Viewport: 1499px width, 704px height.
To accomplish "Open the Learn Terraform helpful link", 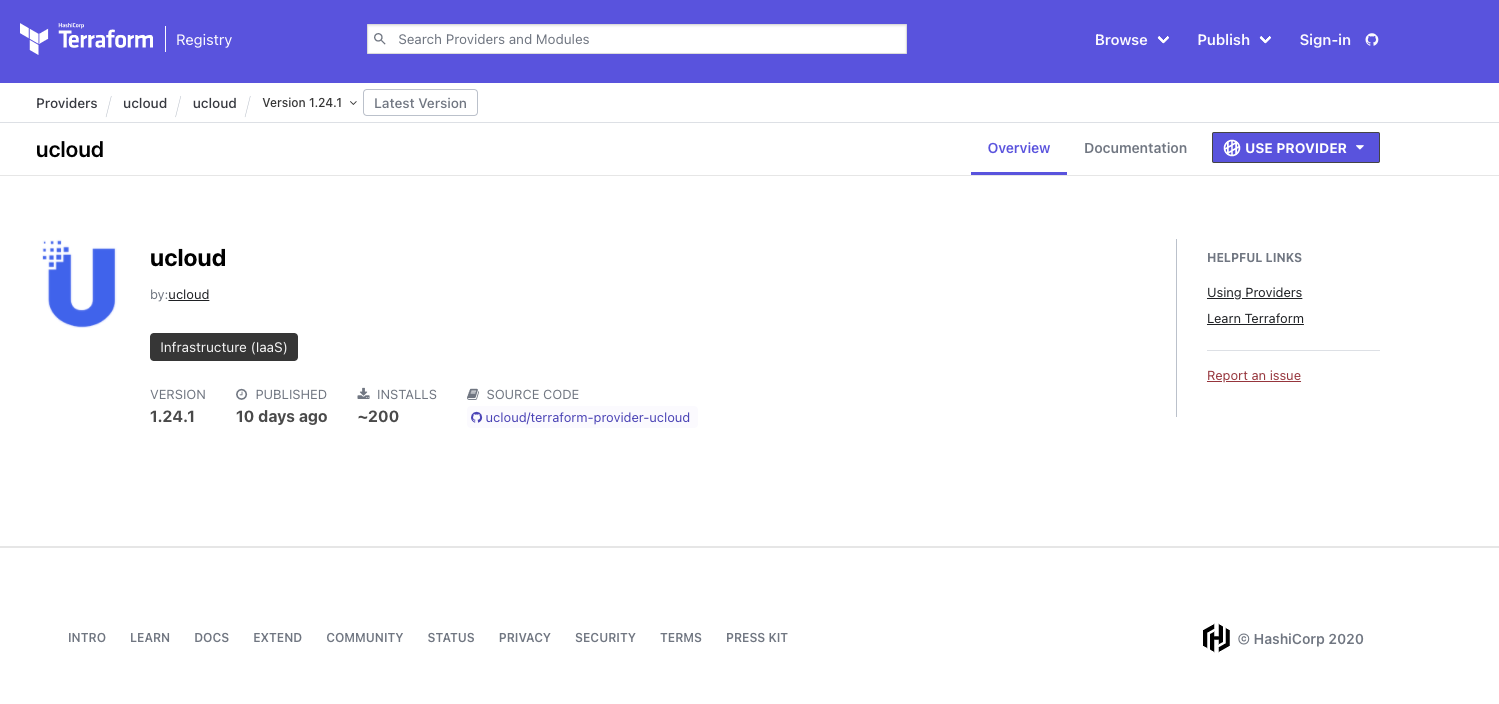I will pyautogui.click(x=1255, y=319).
